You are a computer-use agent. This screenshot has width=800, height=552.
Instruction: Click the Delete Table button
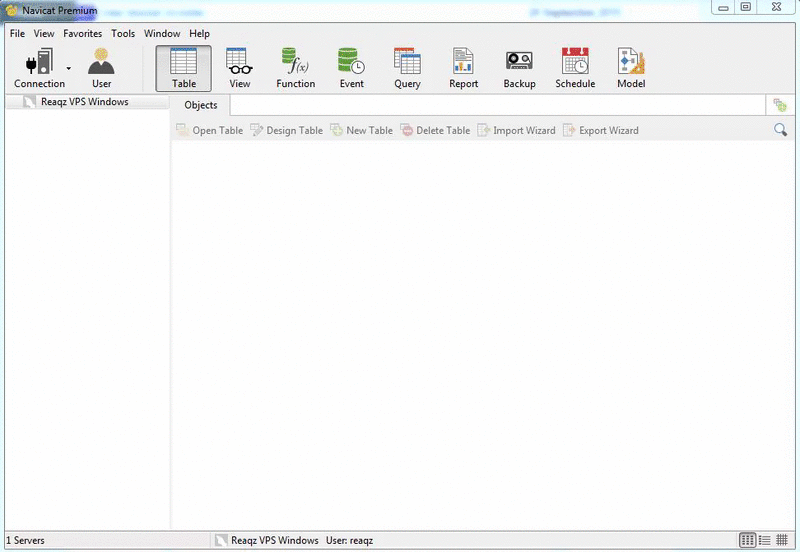435,131
